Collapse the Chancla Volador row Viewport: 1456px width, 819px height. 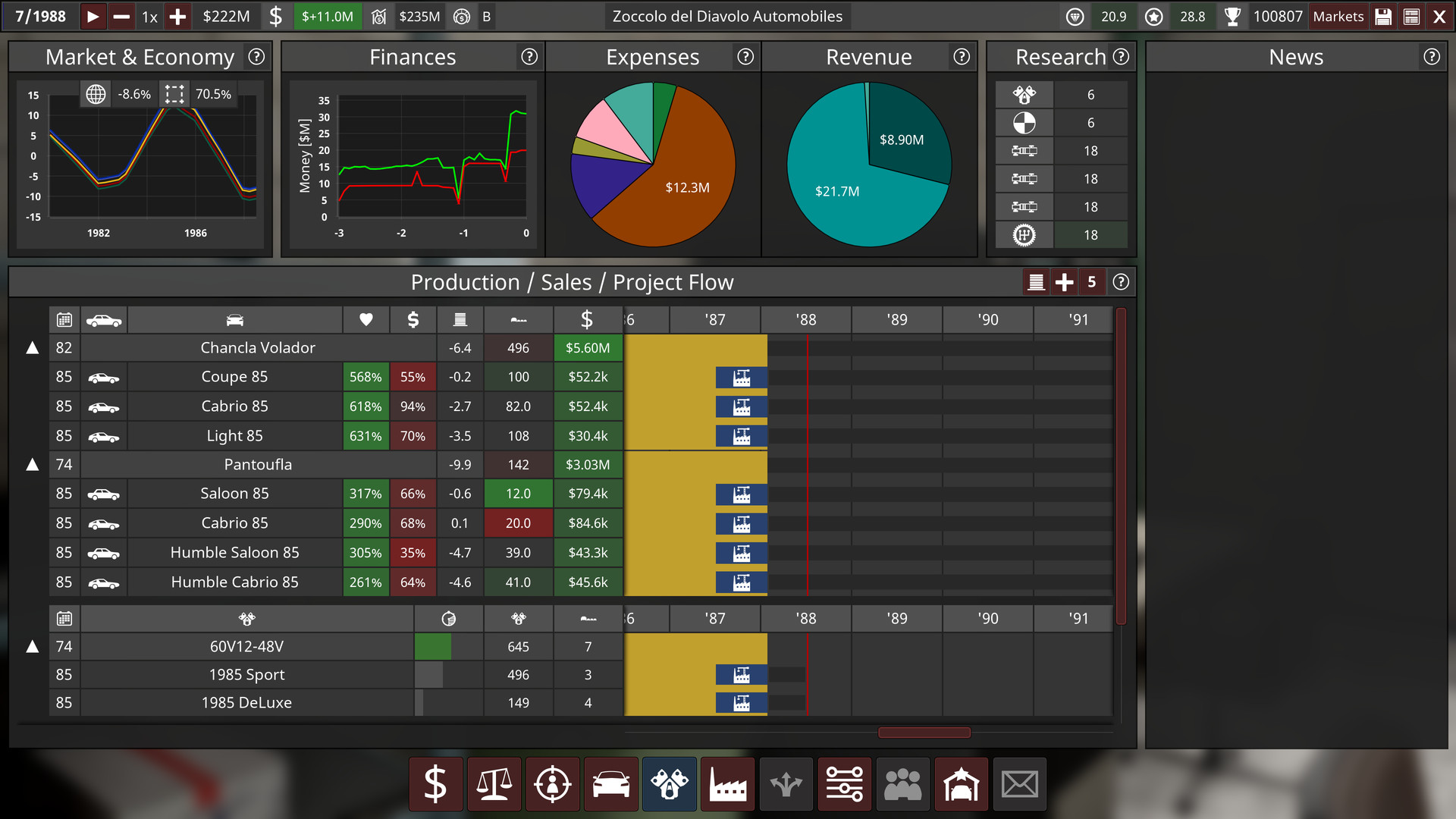tap(32, 347)
